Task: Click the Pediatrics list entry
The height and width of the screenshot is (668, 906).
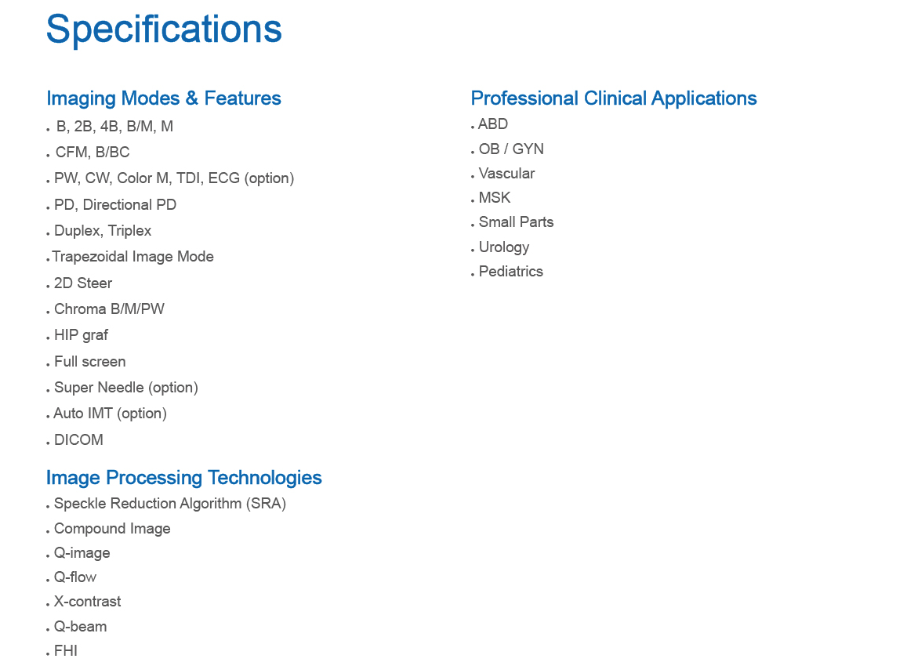Action: click(511, 271)
